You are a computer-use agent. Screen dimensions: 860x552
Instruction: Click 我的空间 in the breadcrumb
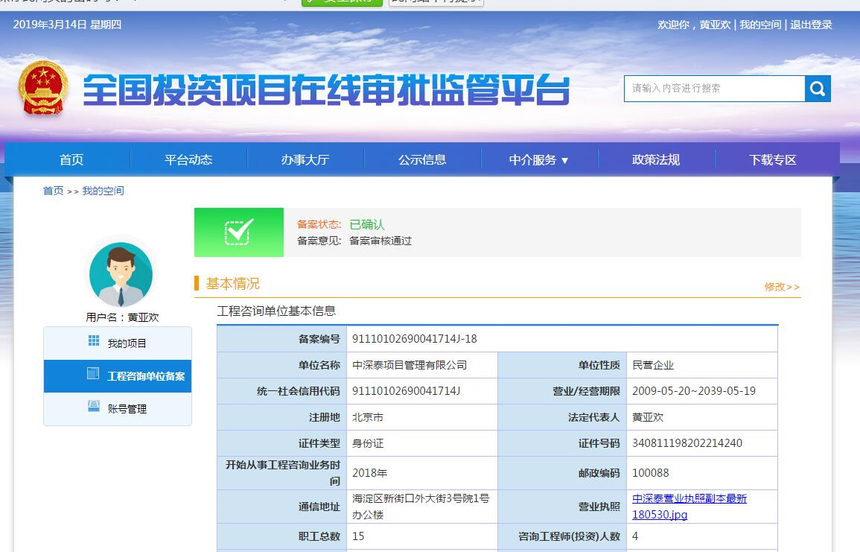pos(103,191)
